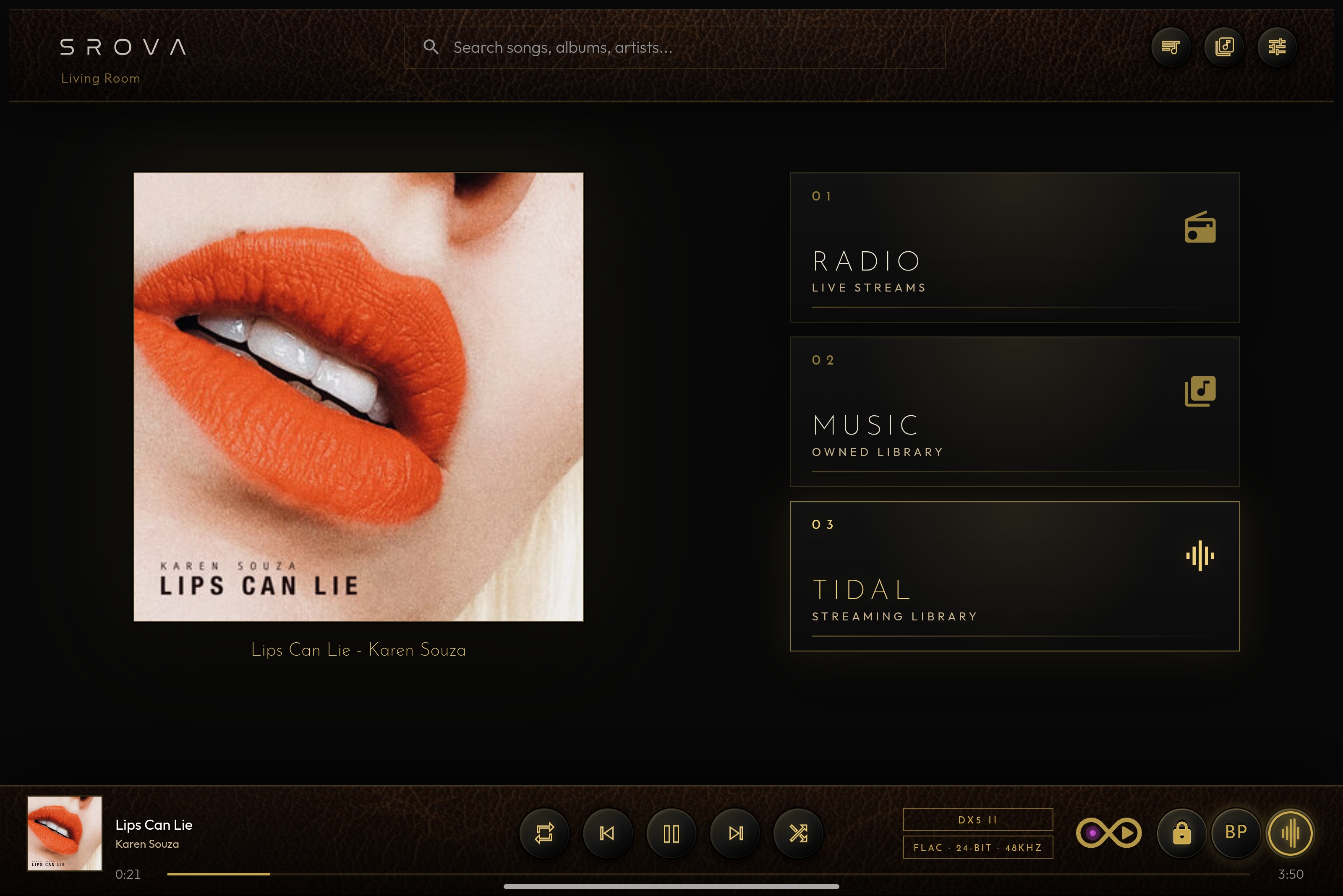Focus the search songs, albums, artists field

click(674, 47)
